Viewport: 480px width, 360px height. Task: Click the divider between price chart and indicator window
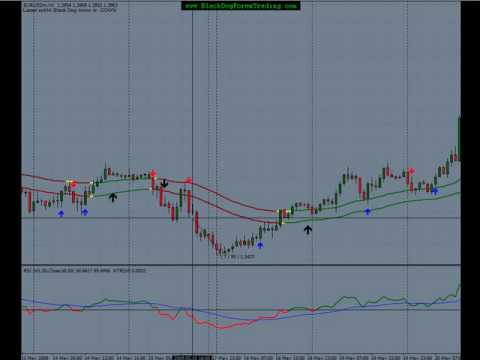(x=241, y=265)
